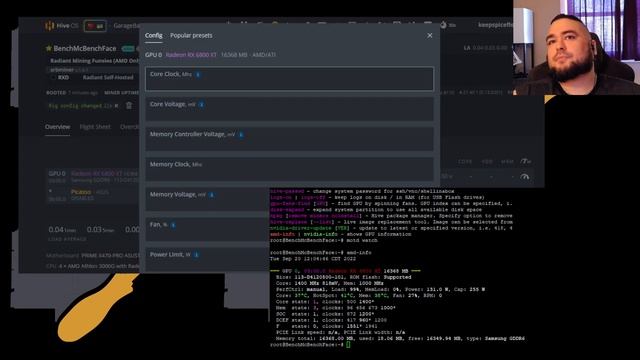The image size is (640, 360).
Task: Switch to the Config tab
Action: 153,36
